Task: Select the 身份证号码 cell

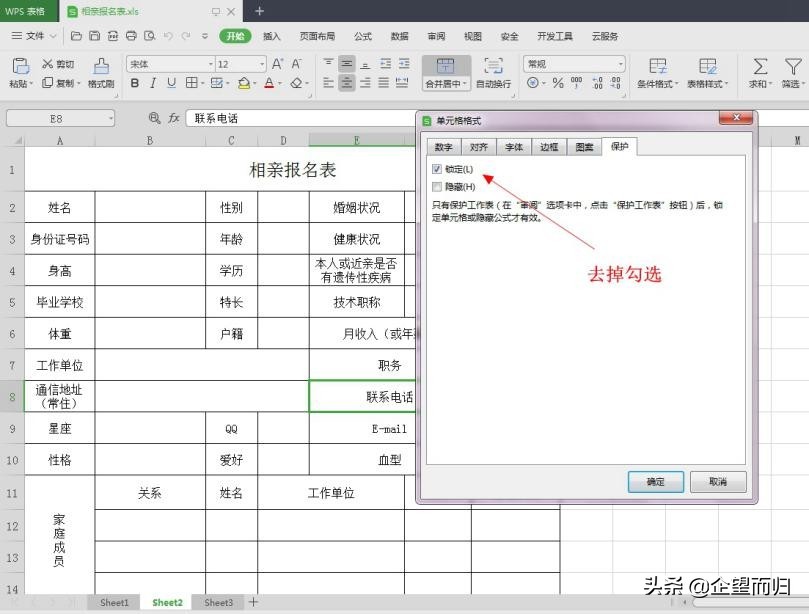Action: (x=60, y=239)
